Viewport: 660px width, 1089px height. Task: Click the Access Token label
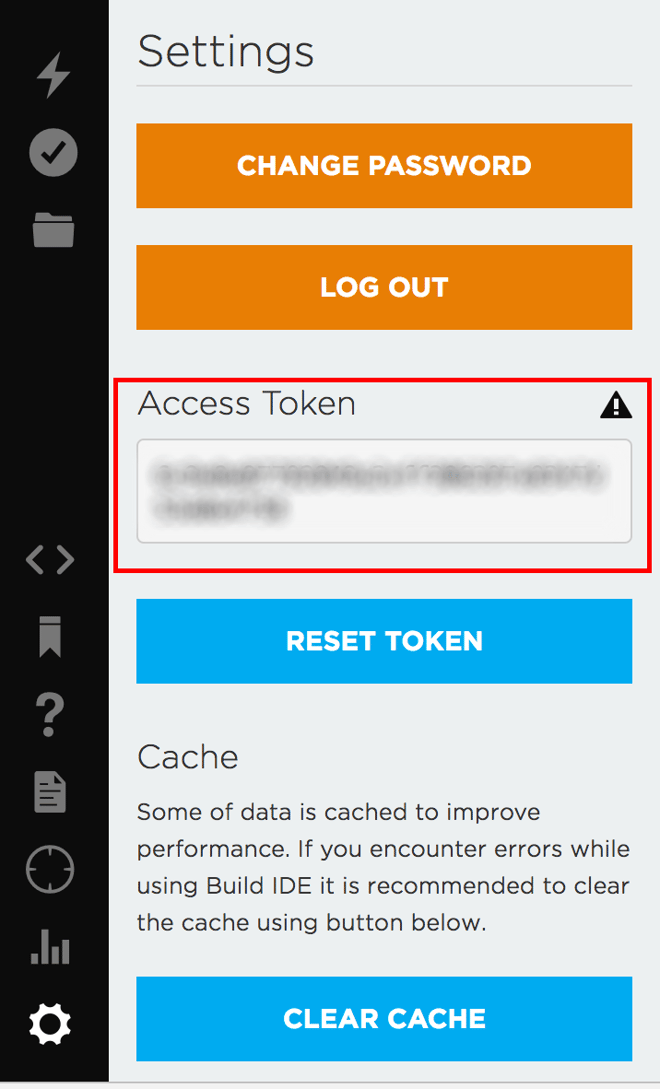point(247,404)
